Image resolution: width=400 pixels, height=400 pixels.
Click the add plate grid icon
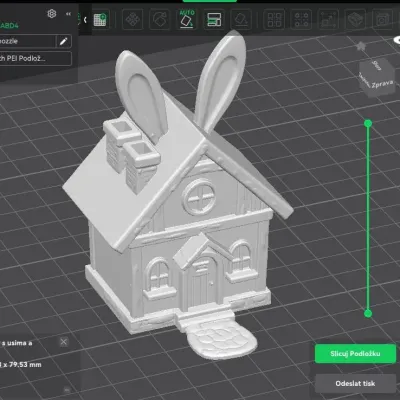[x=100, y=20]
